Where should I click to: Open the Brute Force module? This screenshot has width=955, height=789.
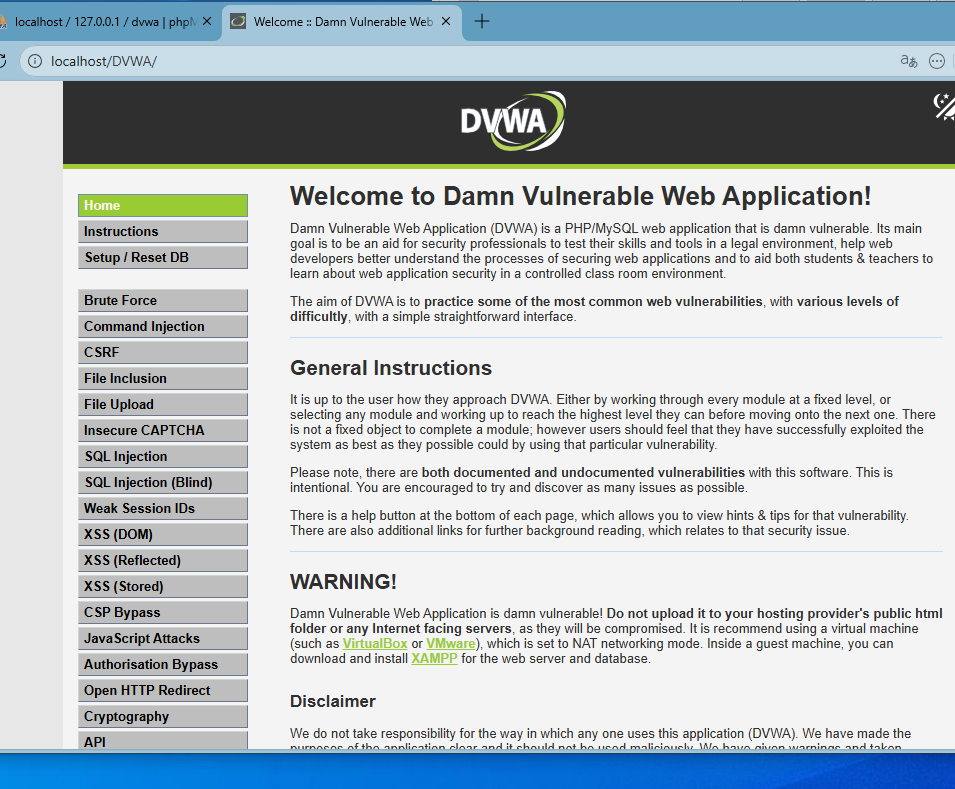pos(163,300)
